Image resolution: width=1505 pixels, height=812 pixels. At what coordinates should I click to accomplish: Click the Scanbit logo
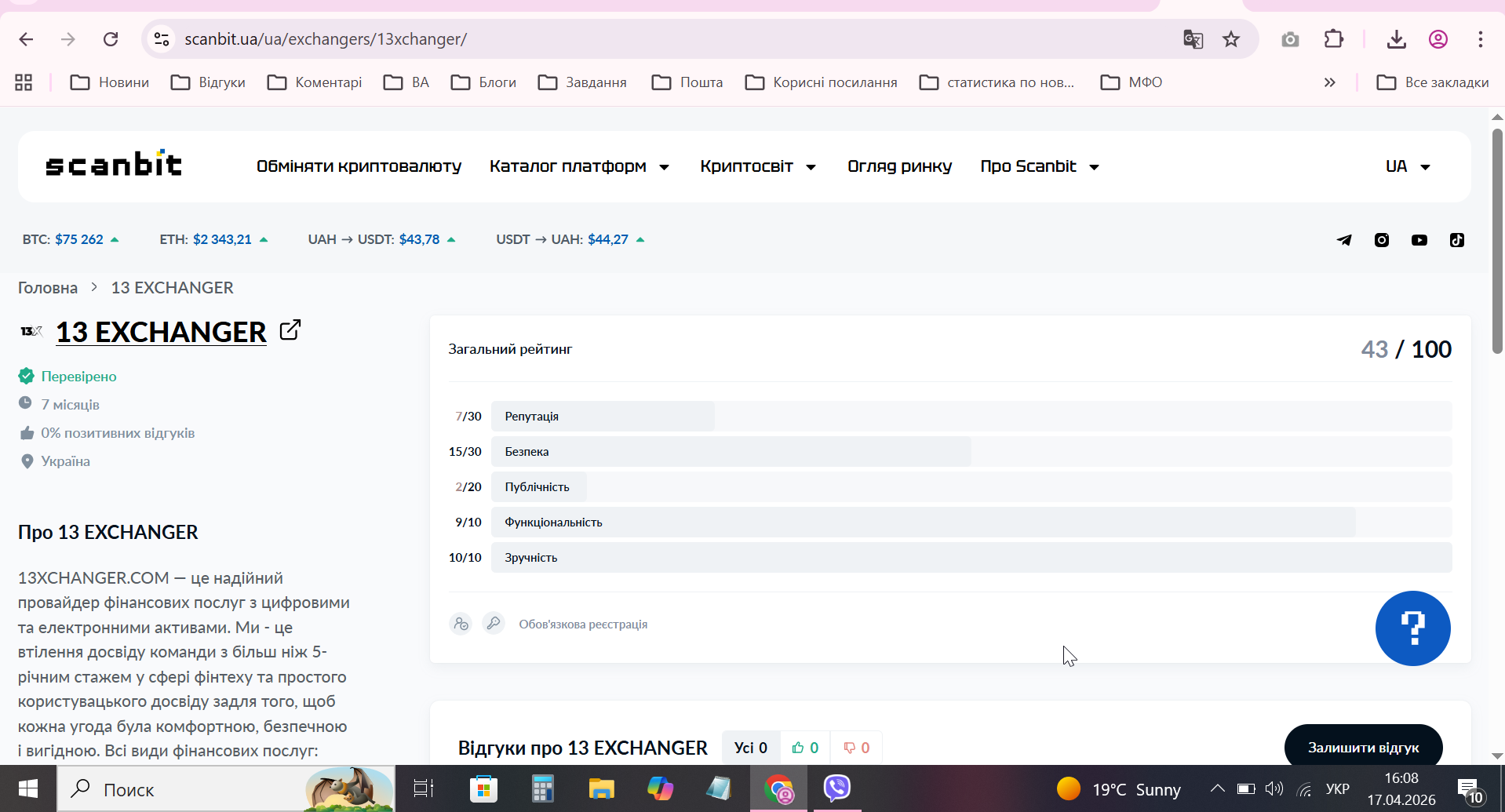tap(114, 164)
